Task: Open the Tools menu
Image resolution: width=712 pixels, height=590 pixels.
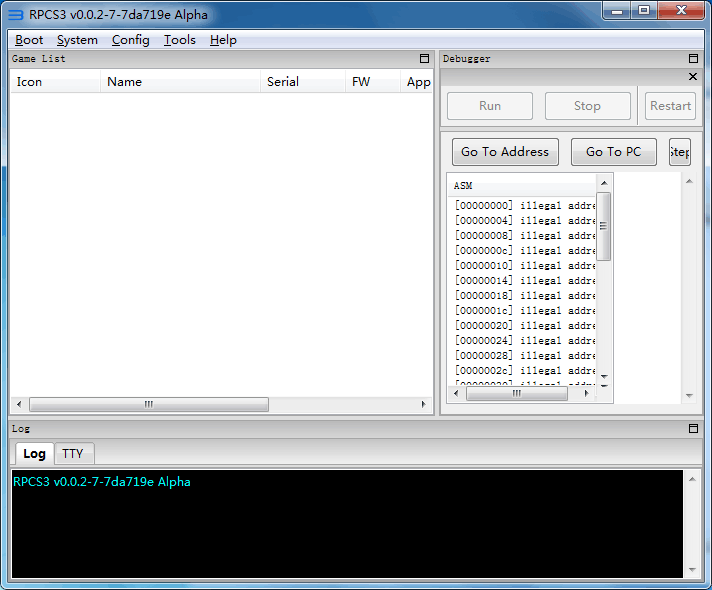Action: [180, 40]
